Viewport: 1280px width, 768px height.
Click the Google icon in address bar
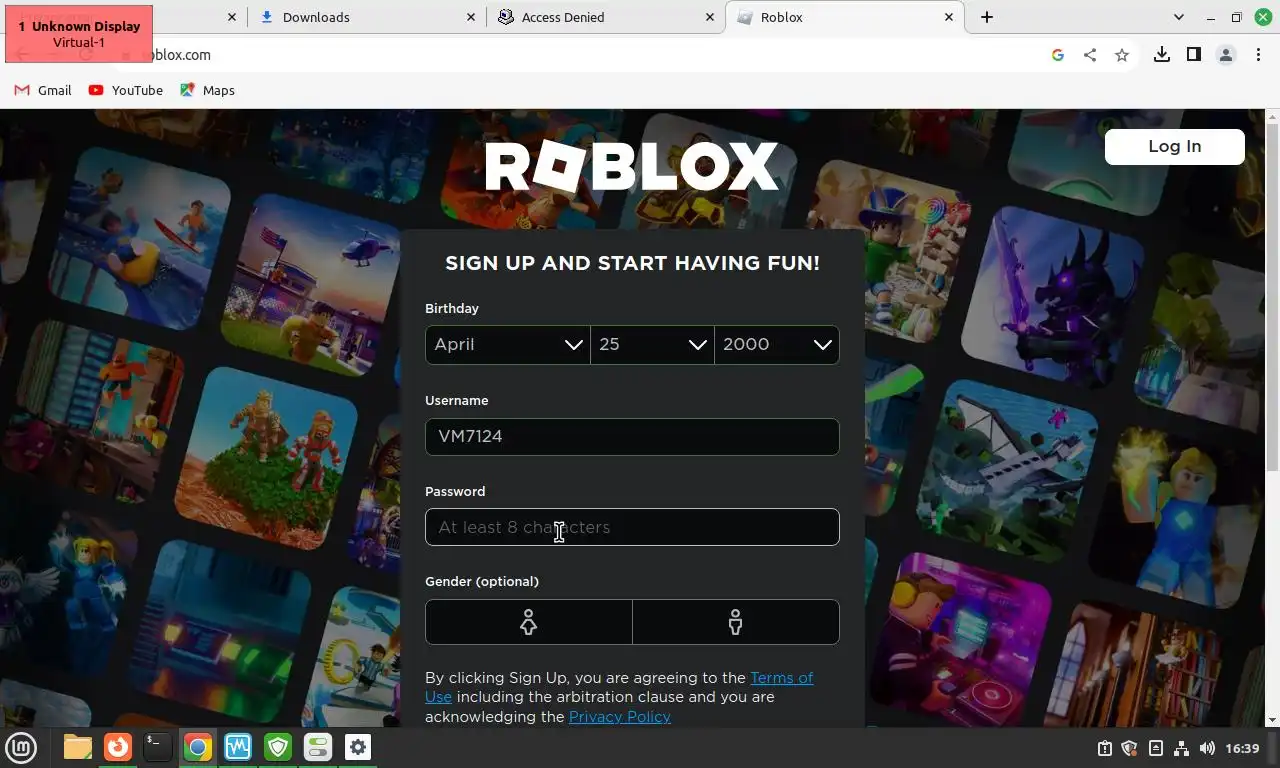point(1058,55)
